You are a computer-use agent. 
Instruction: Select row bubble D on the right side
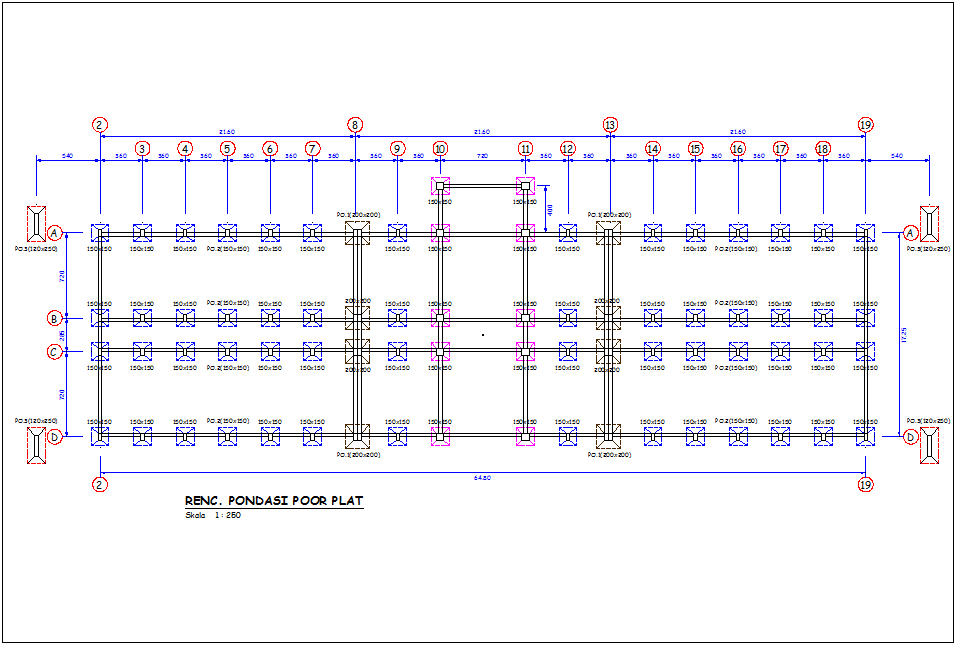point(910,437)
